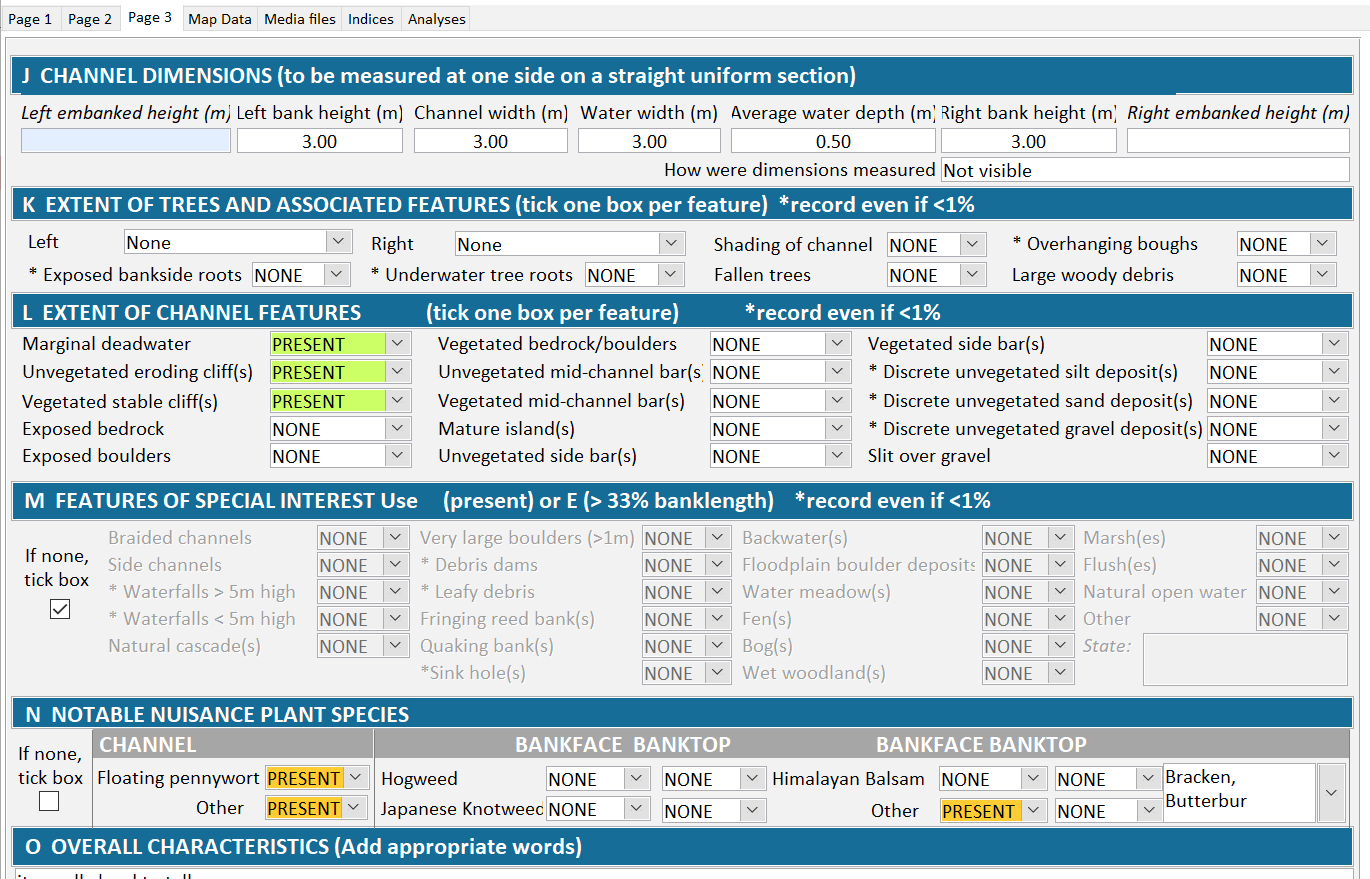
Task: Open the Side channels dropdown
Action: pos(363,565)
